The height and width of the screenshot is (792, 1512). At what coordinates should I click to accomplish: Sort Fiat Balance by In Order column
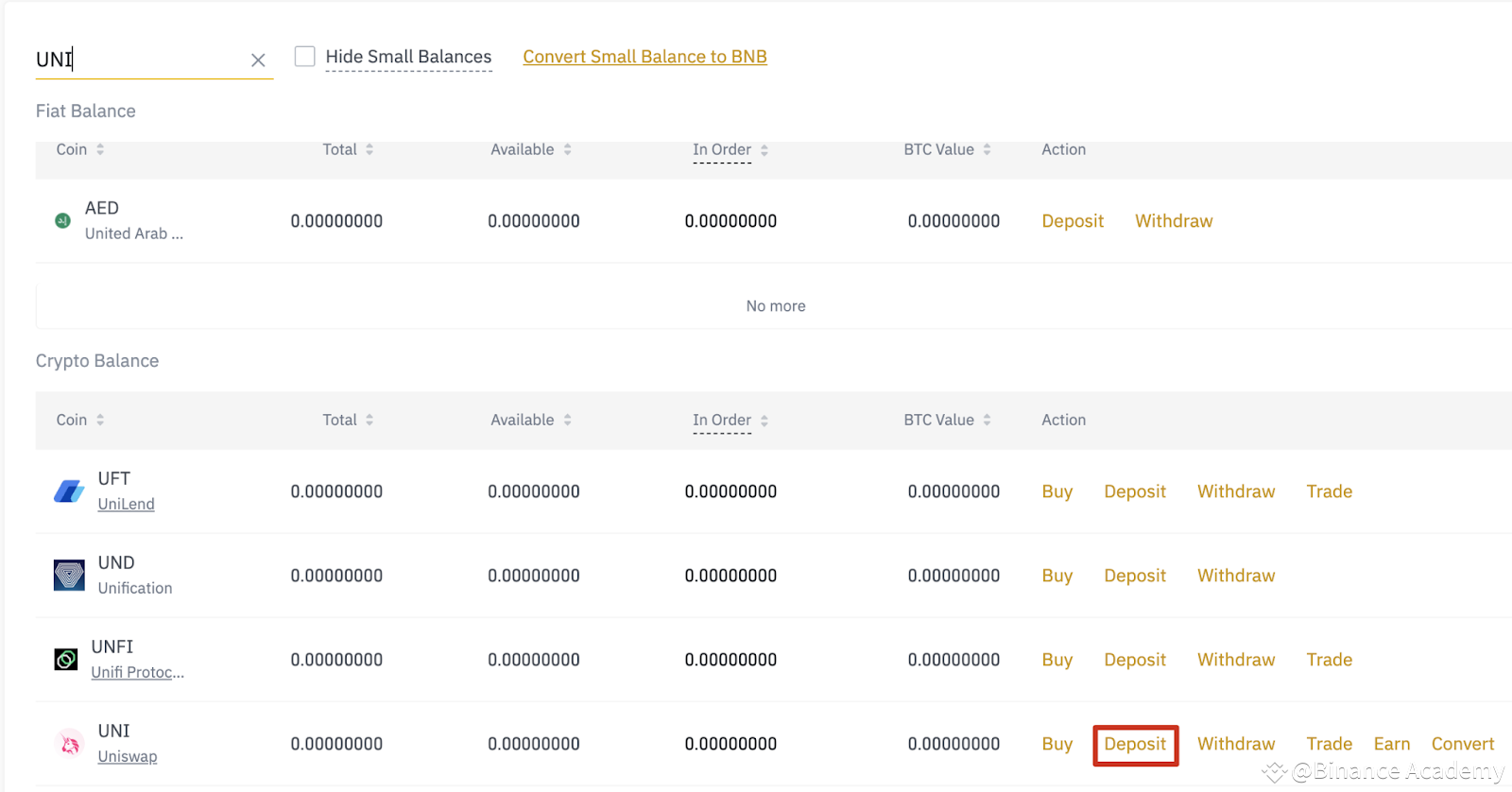[730, 149]
